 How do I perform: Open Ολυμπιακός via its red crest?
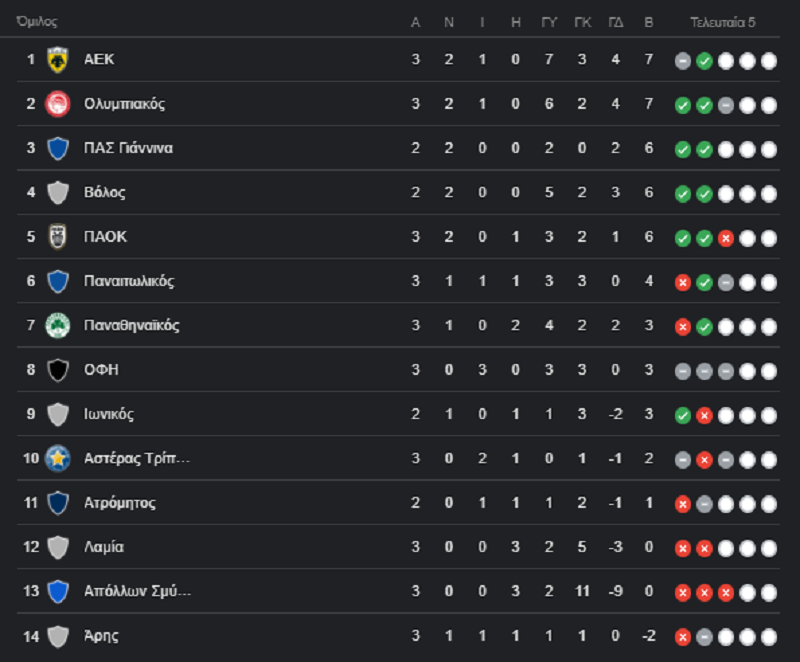pyautogui.click(x=58, y=104)
